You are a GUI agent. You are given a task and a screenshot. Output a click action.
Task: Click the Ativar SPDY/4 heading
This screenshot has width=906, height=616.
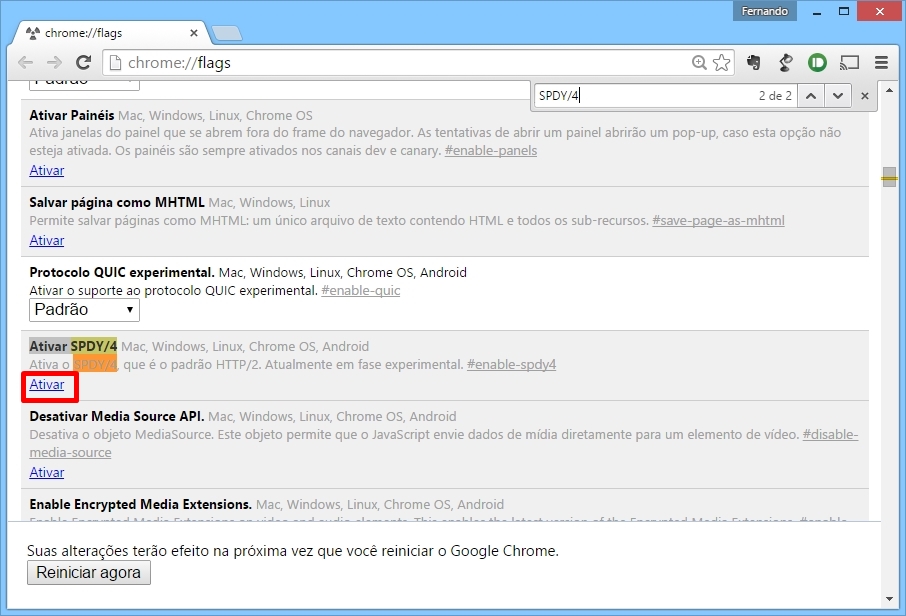73,347
